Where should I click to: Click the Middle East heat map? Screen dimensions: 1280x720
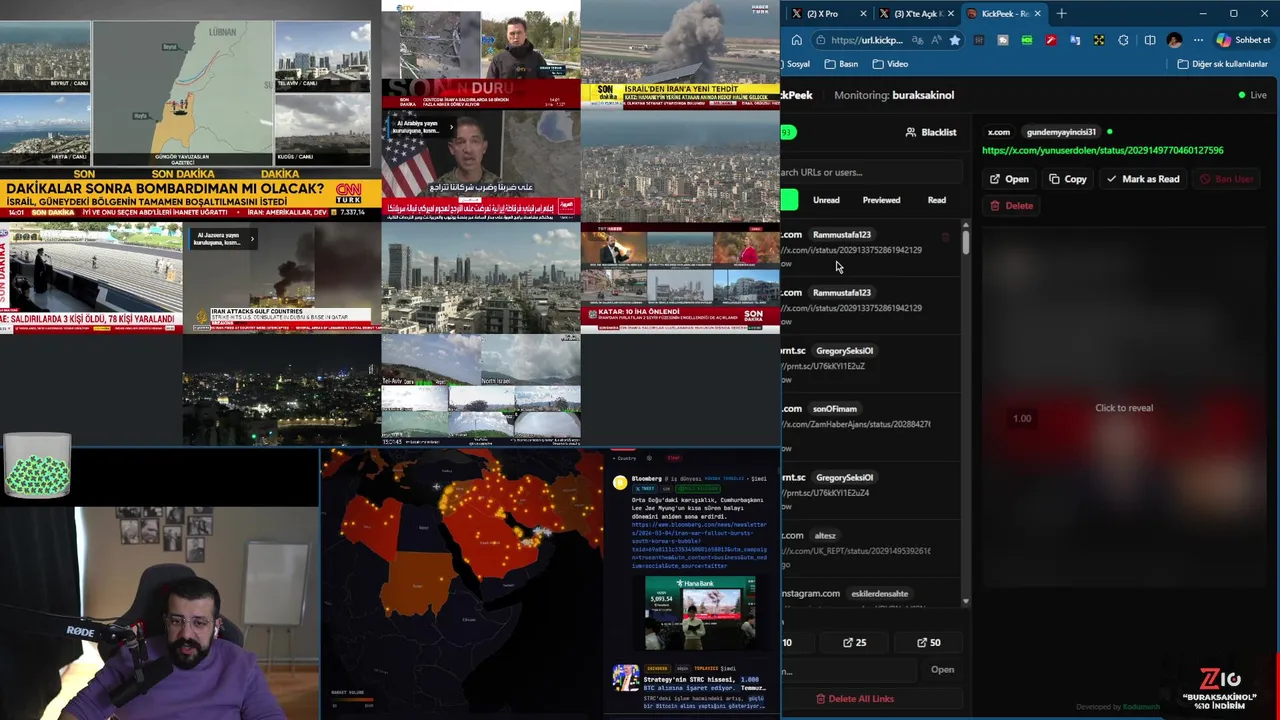click(462, 583)
